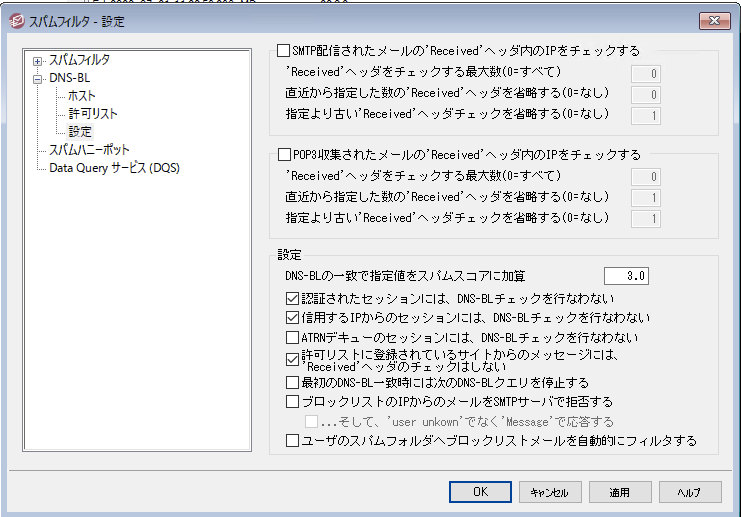Click the app icon in the title bar
This screenshot has height=517, width=741.
[16, 21]
